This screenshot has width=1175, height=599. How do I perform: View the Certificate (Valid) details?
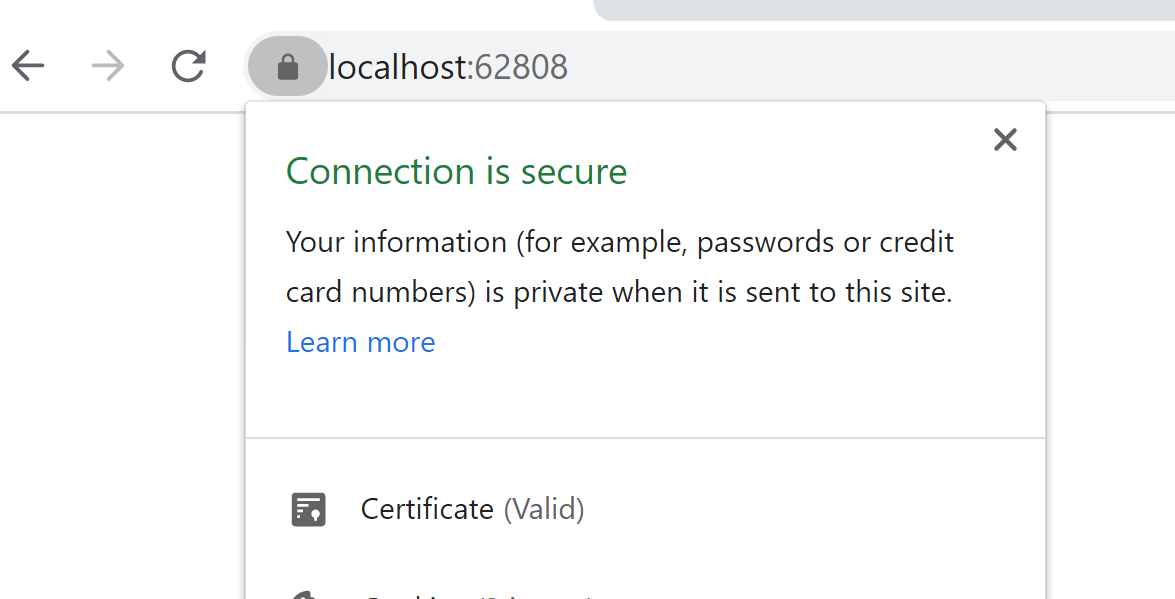472,508
